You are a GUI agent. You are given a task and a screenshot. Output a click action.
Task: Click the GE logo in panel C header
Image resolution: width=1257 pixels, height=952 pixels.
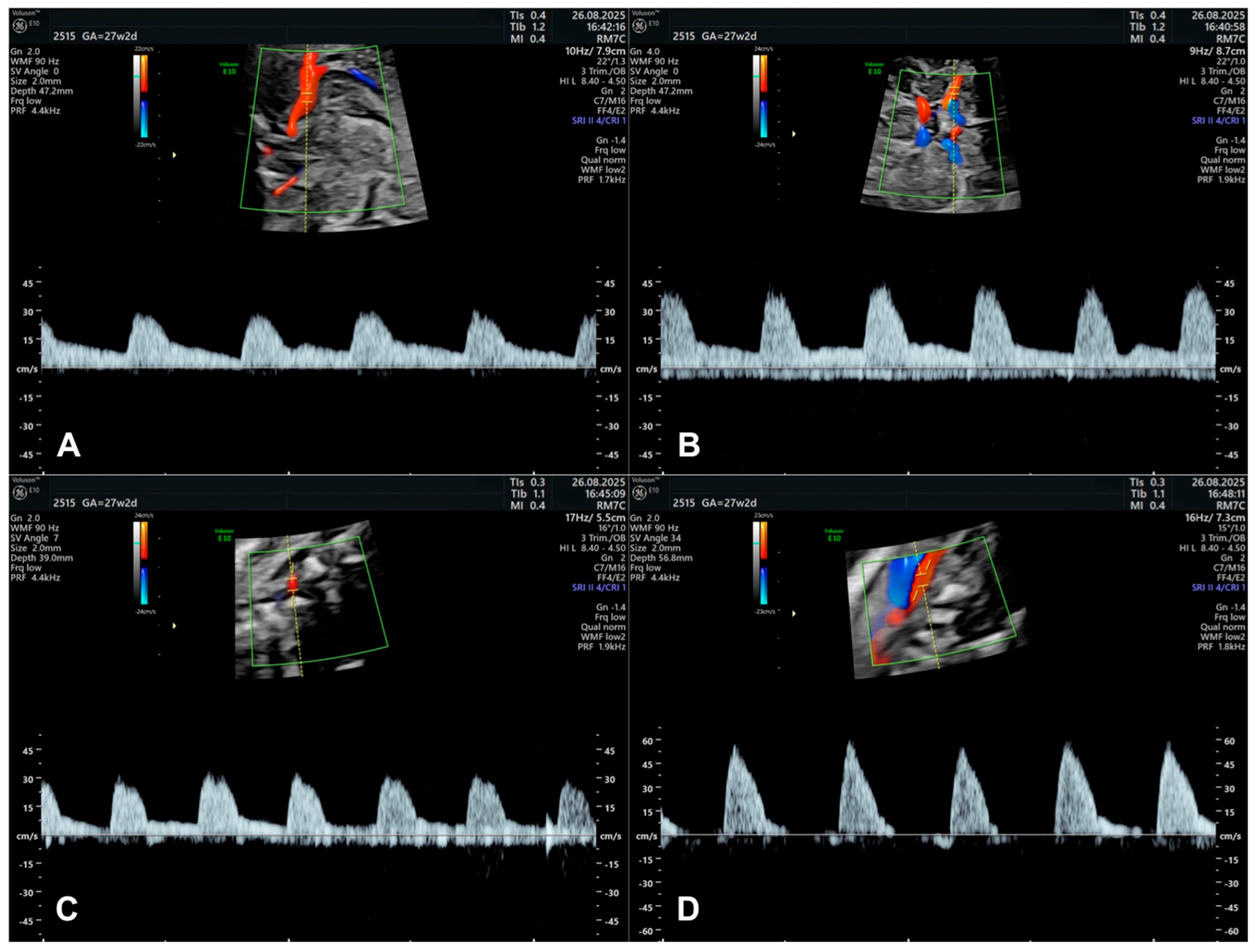click(x=20, y=492)
